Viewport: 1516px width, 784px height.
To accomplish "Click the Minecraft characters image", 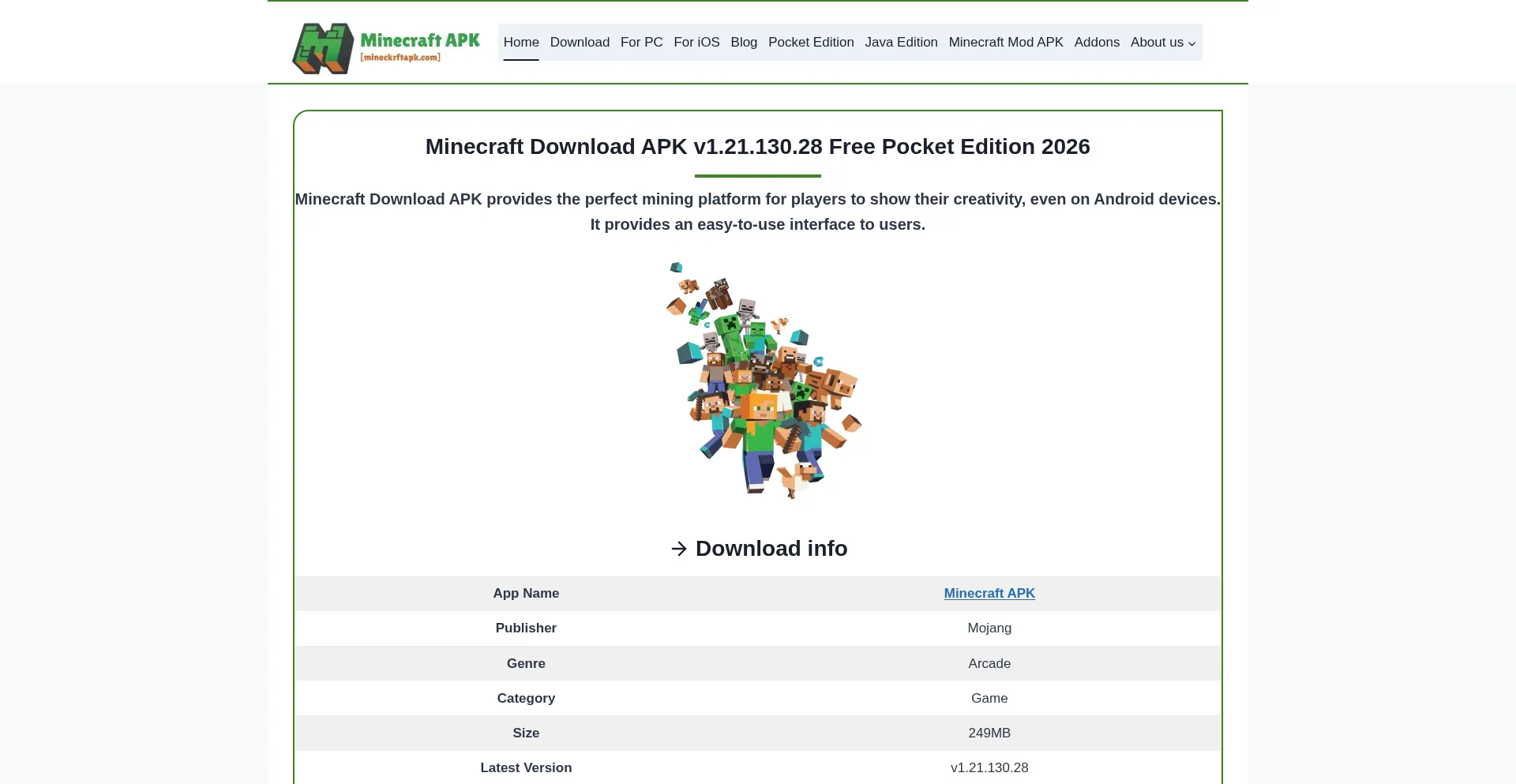I will point(763,381).
